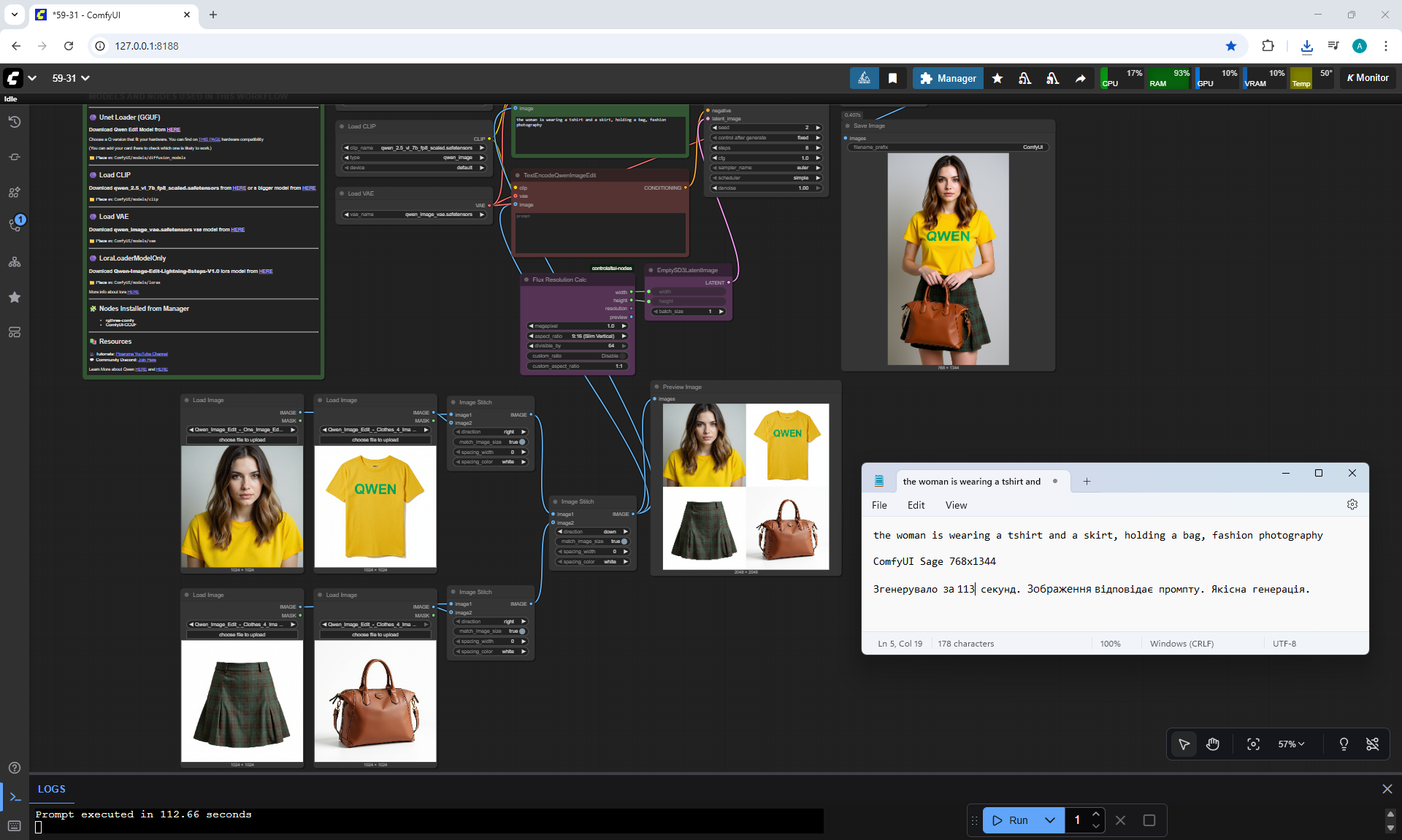Click the fit view icon
Viewport: 1402px width, 840px height.
pos(1253,744)
